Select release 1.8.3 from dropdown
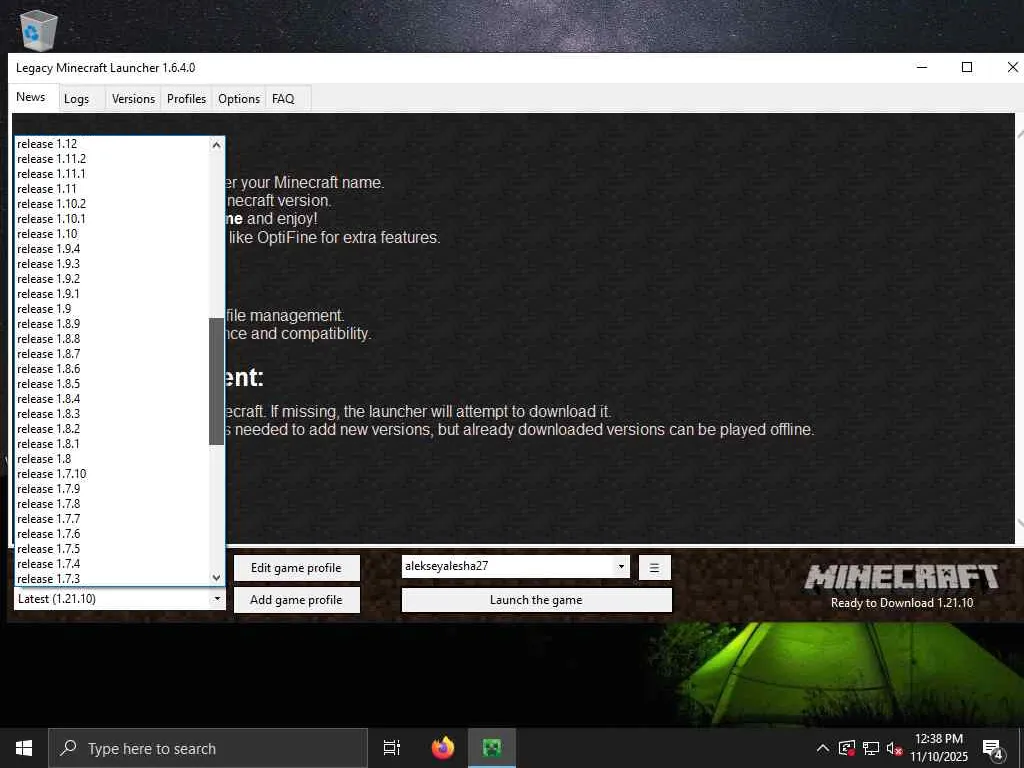Viewport: 1024px width, 768px height. click(x=112, y=414)
